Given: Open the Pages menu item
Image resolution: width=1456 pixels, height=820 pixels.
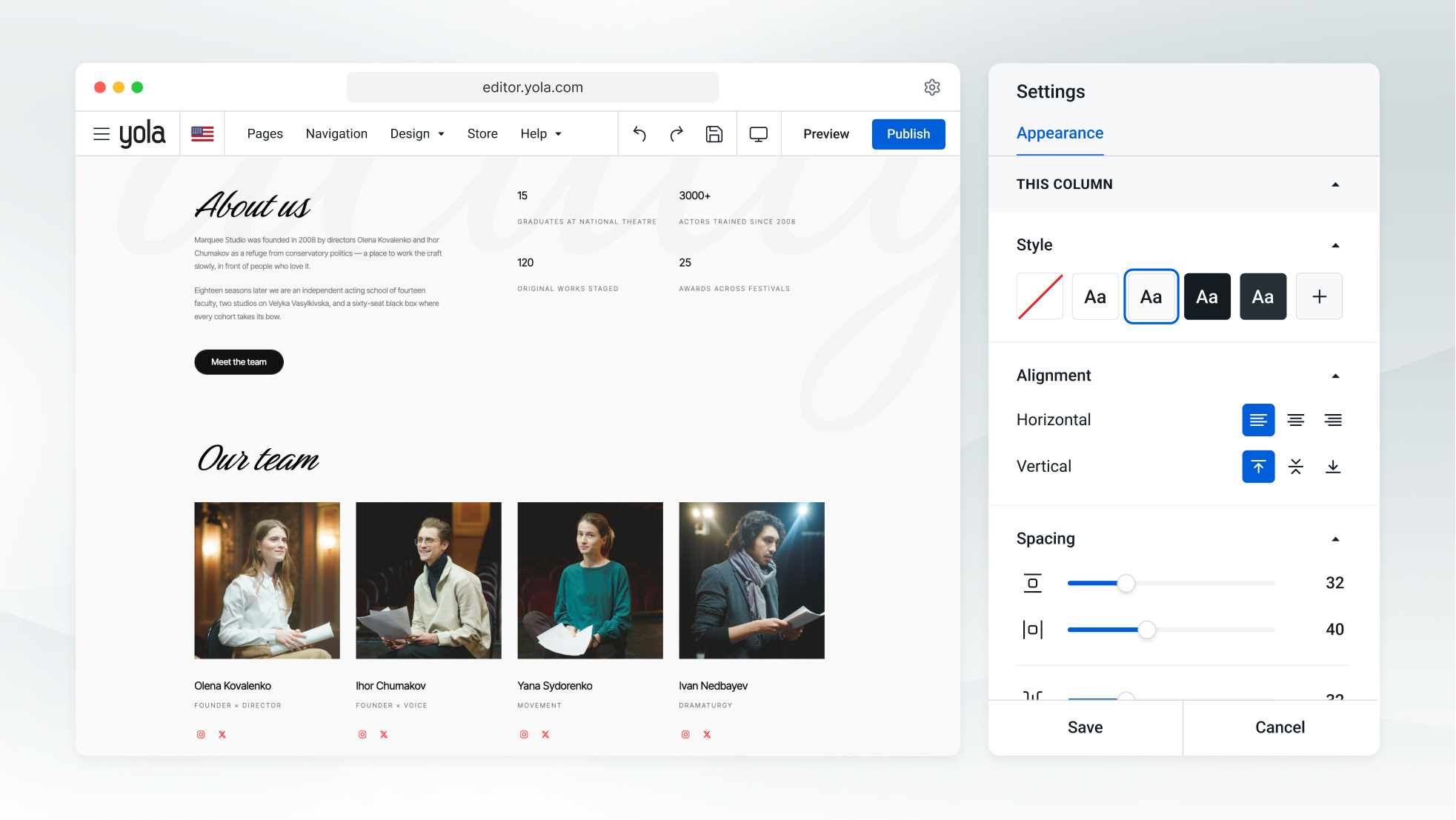Looking at the screenshot, I should [x=265, y=134].
